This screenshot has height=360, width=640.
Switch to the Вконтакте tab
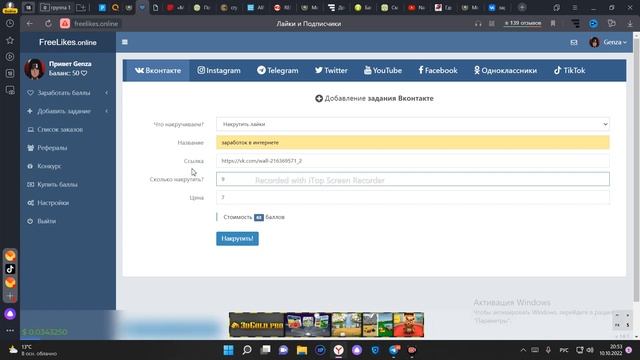point(158,70)
